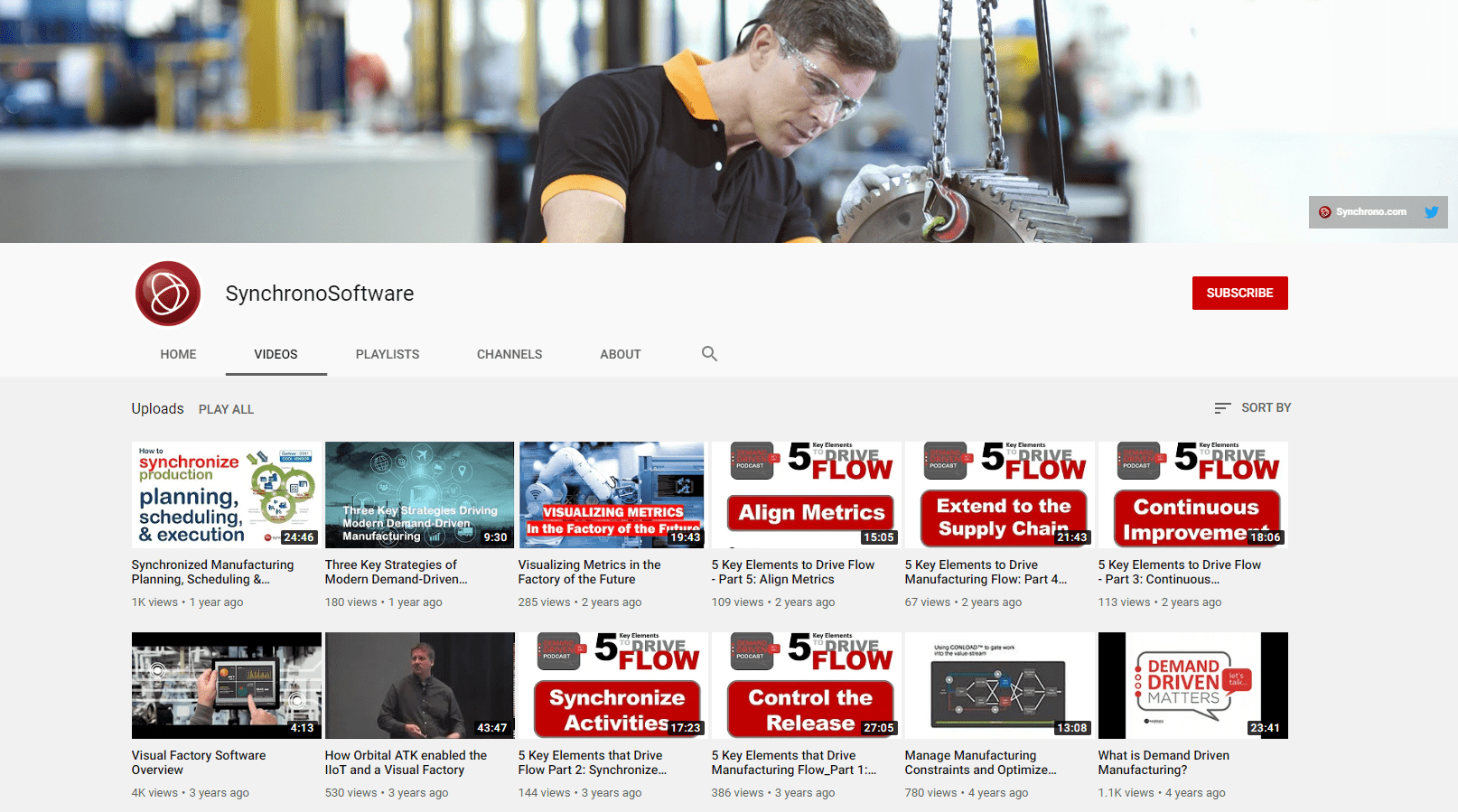Open the Sort By dropdown
This screenshot has width=1458, height=812.
point(1252,408)
